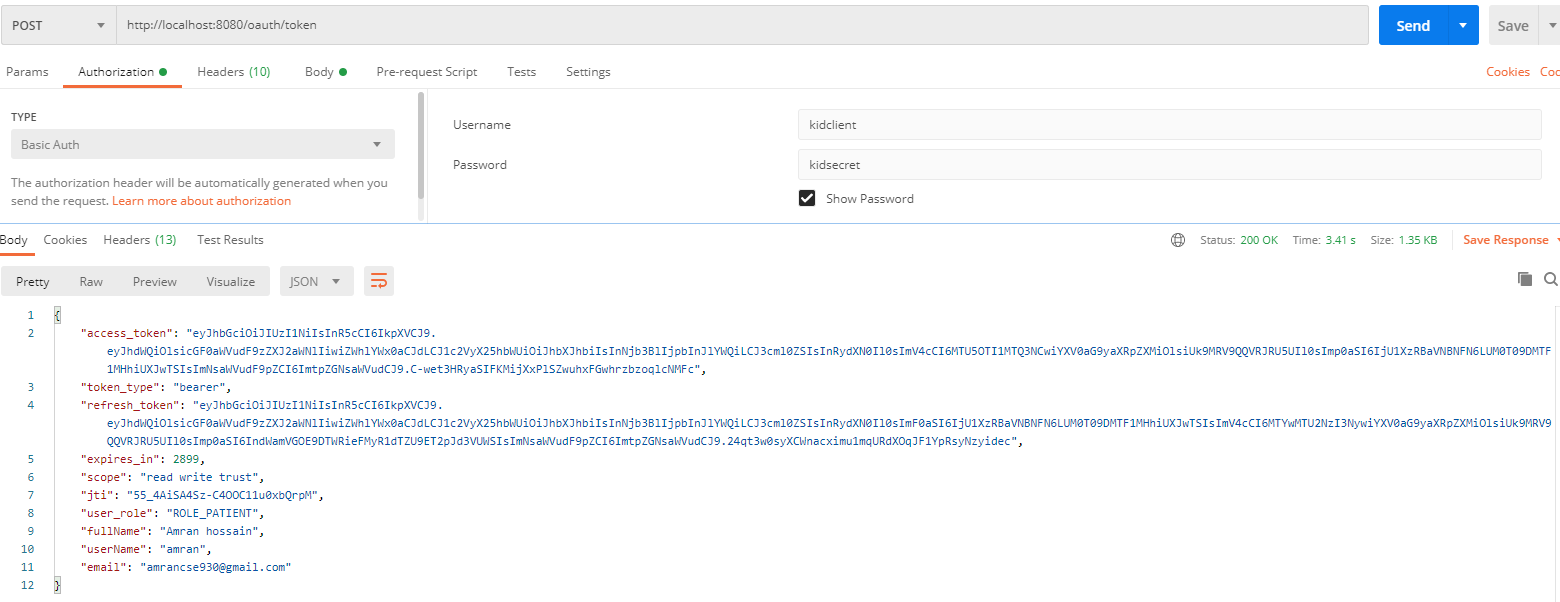This screenshot has height=602, width=1560.
Task: Click the globe network info icon
Action: [x=1178, y=240]
